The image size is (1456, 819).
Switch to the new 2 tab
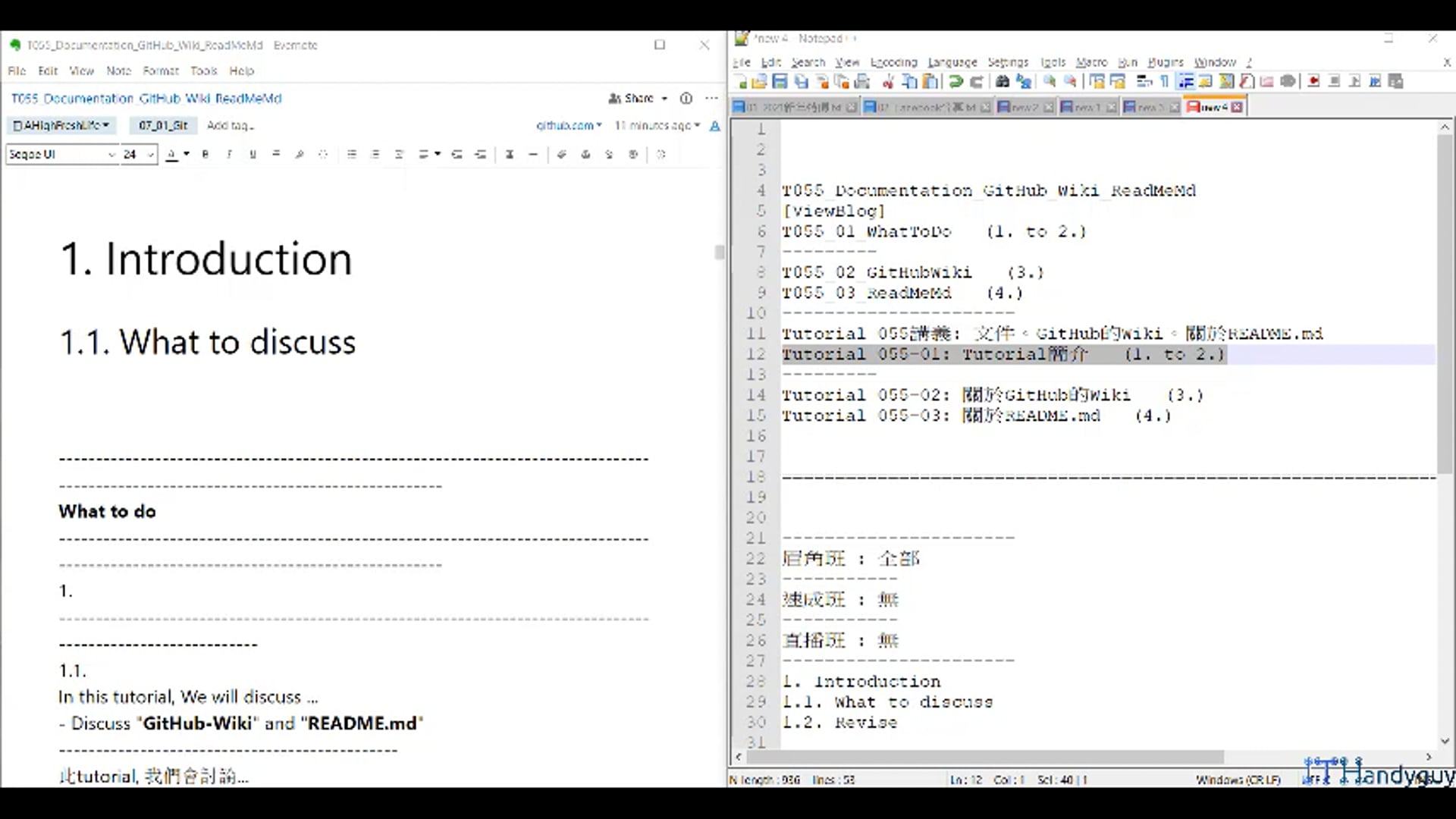pyautogui.click(x=1024, y=107)
